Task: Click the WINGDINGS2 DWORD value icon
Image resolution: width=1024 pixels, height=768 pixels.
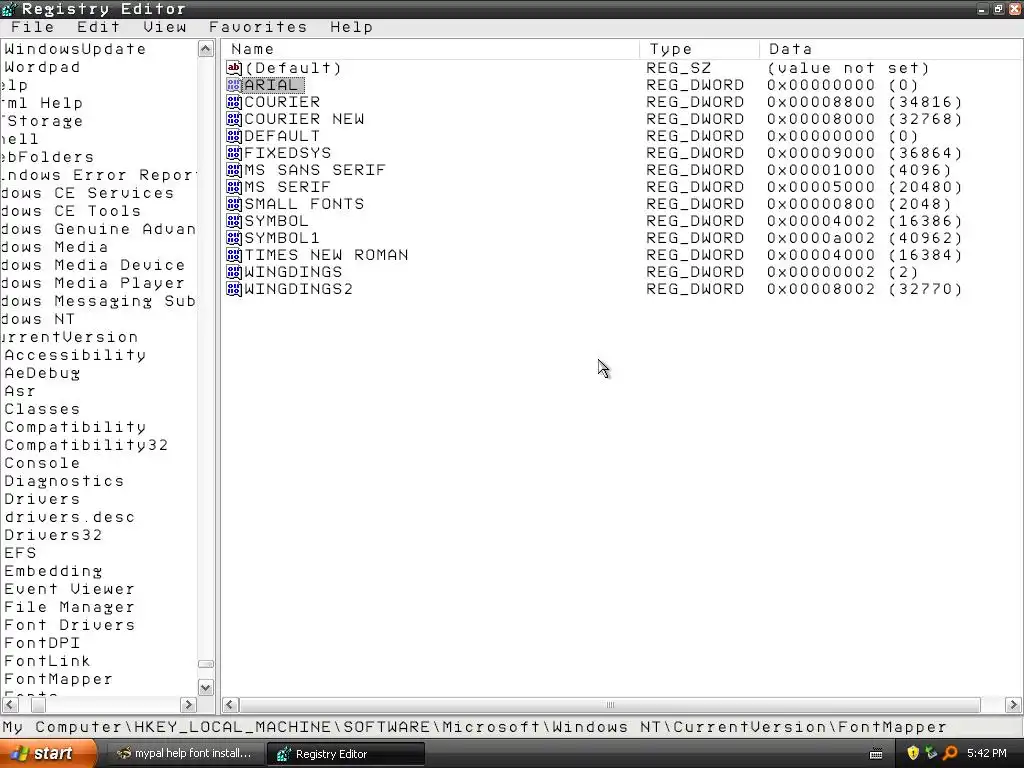Action: (x=234, y=289)
